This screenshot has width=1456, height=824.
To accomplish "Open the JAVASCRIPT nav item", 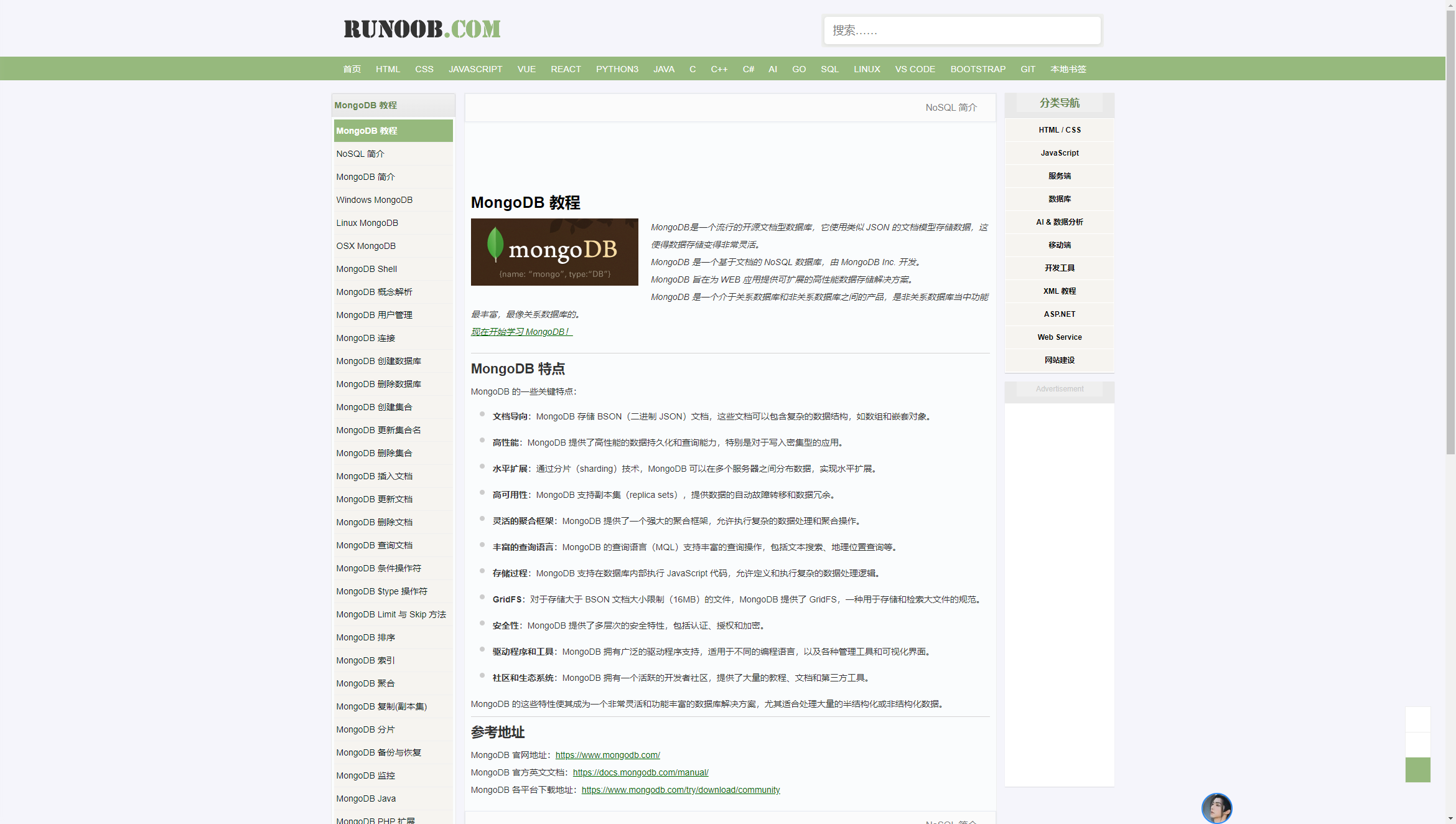I will coord(475,69).
